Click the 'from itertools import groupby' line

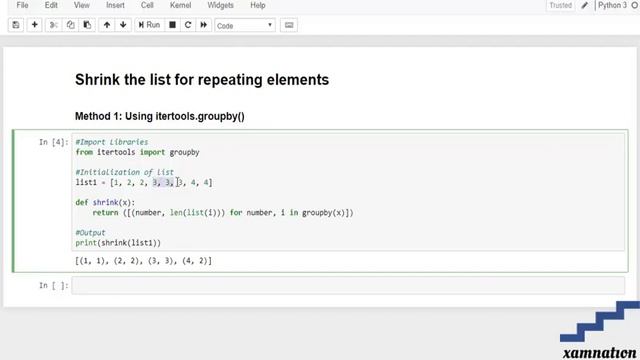point(138,152)
